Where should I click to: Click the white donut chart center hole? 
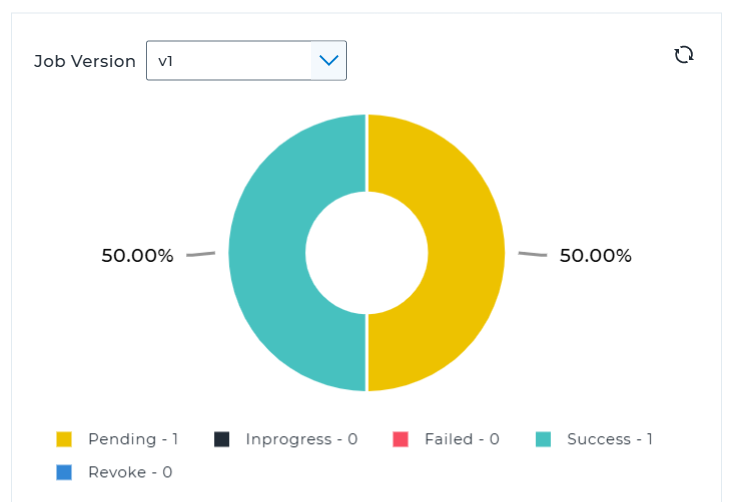(x=366, y=253)
